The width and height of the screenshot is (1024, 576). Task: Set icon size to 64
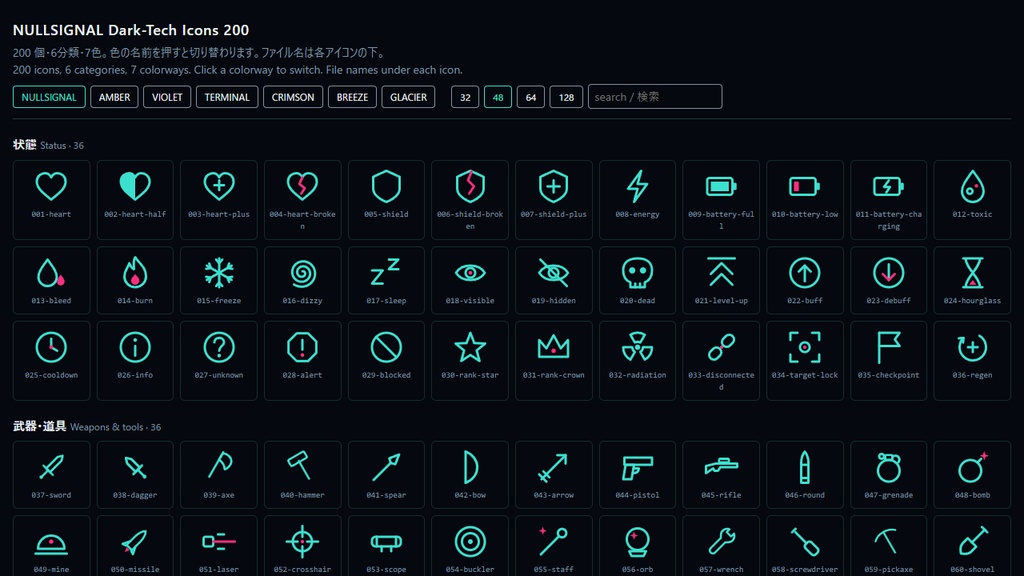[x=531, y=97]
